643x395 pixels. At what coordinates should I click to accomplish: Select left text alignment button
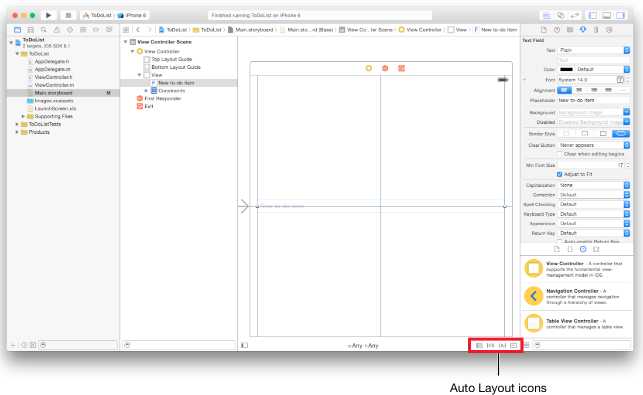click(x=564, y=90)
